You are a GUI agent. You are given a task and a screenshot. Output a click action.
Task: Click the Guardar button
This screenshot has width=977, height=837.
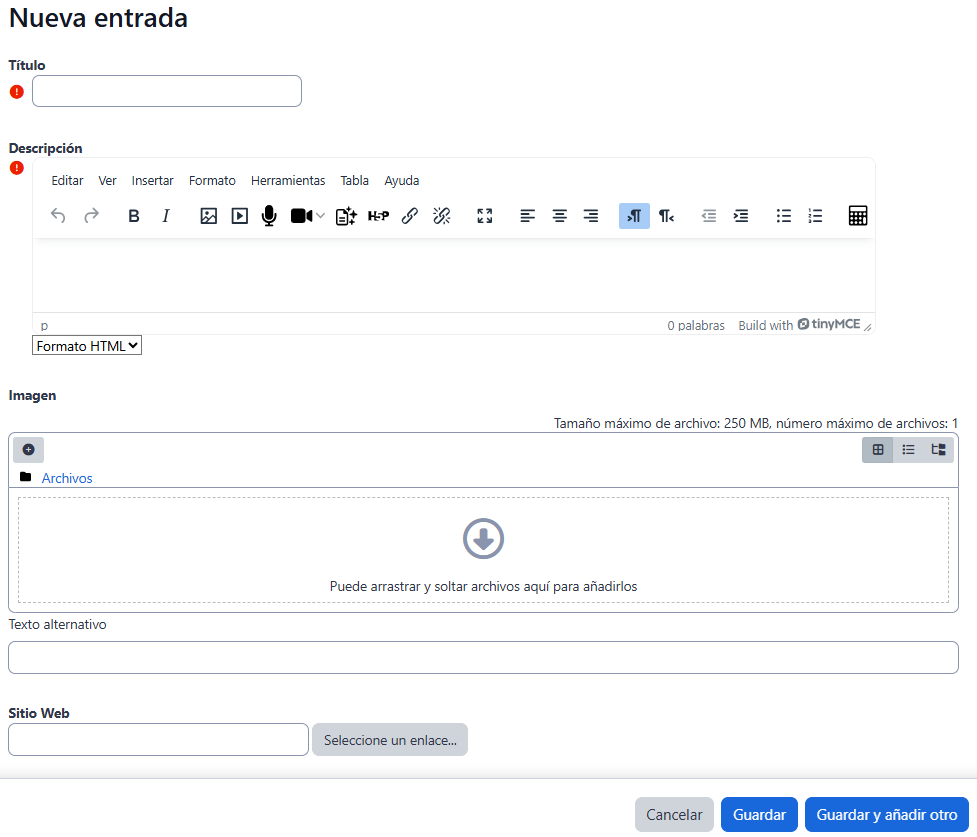(x=759, y=815)
